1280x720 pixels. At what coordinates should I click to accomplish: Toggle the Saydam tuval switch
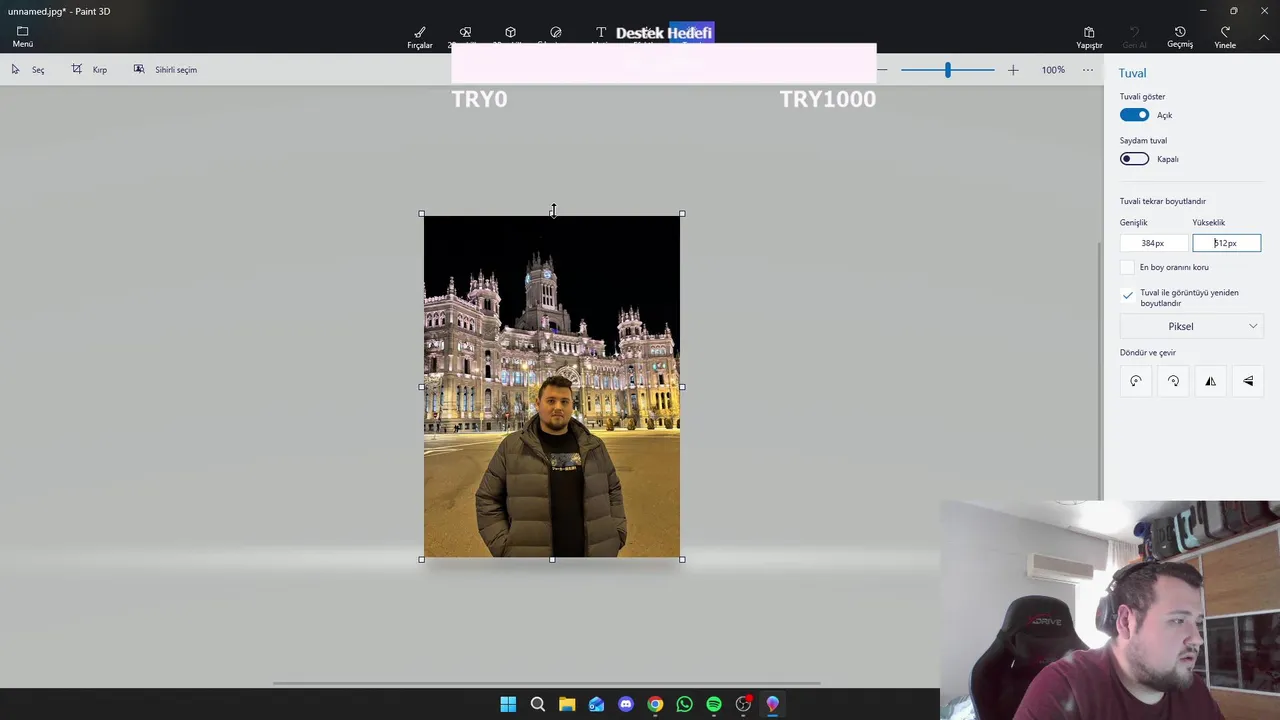tap(1134, 159)
